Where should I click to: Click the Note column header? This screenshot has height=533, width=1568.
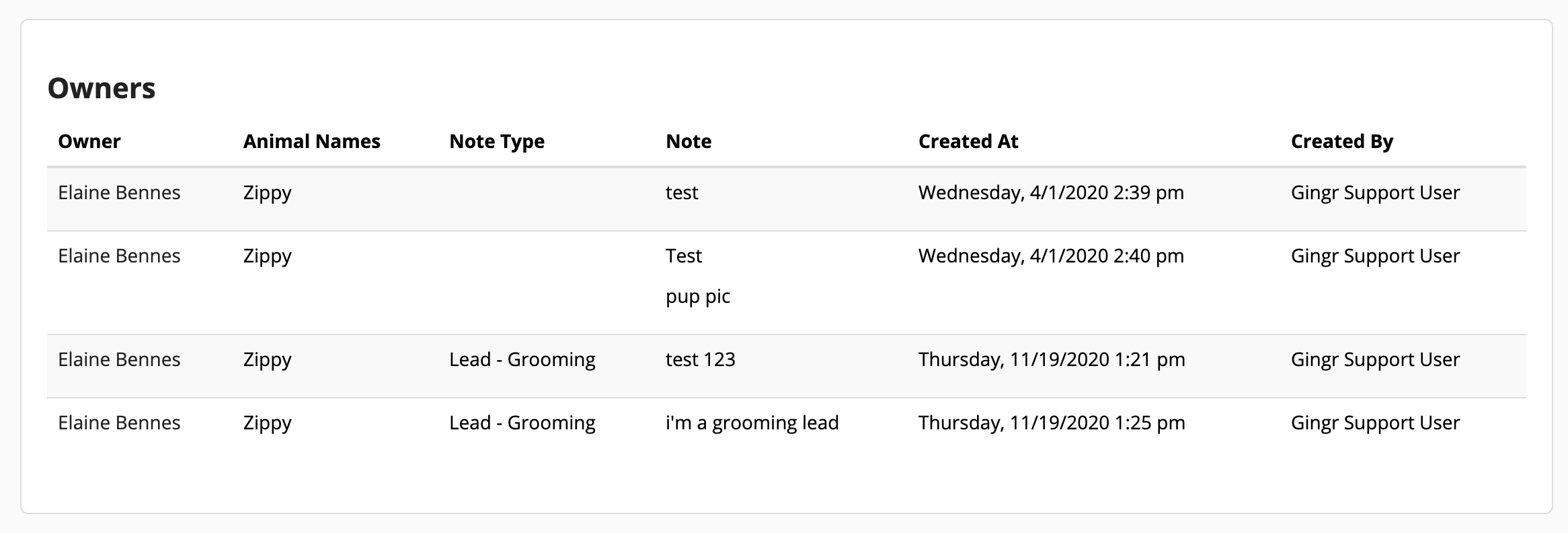click(689, 141)
